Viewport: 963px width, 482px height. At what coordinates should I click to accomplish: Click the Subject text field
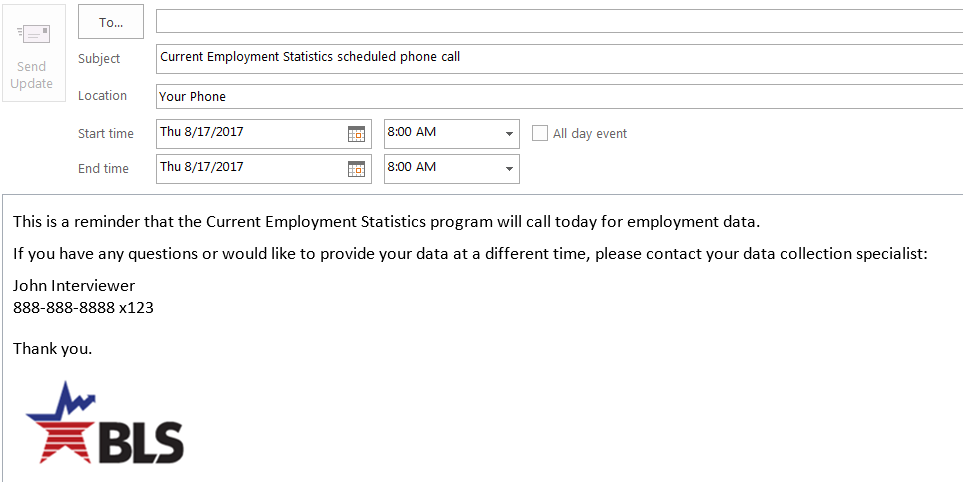(x=558, y=58)
